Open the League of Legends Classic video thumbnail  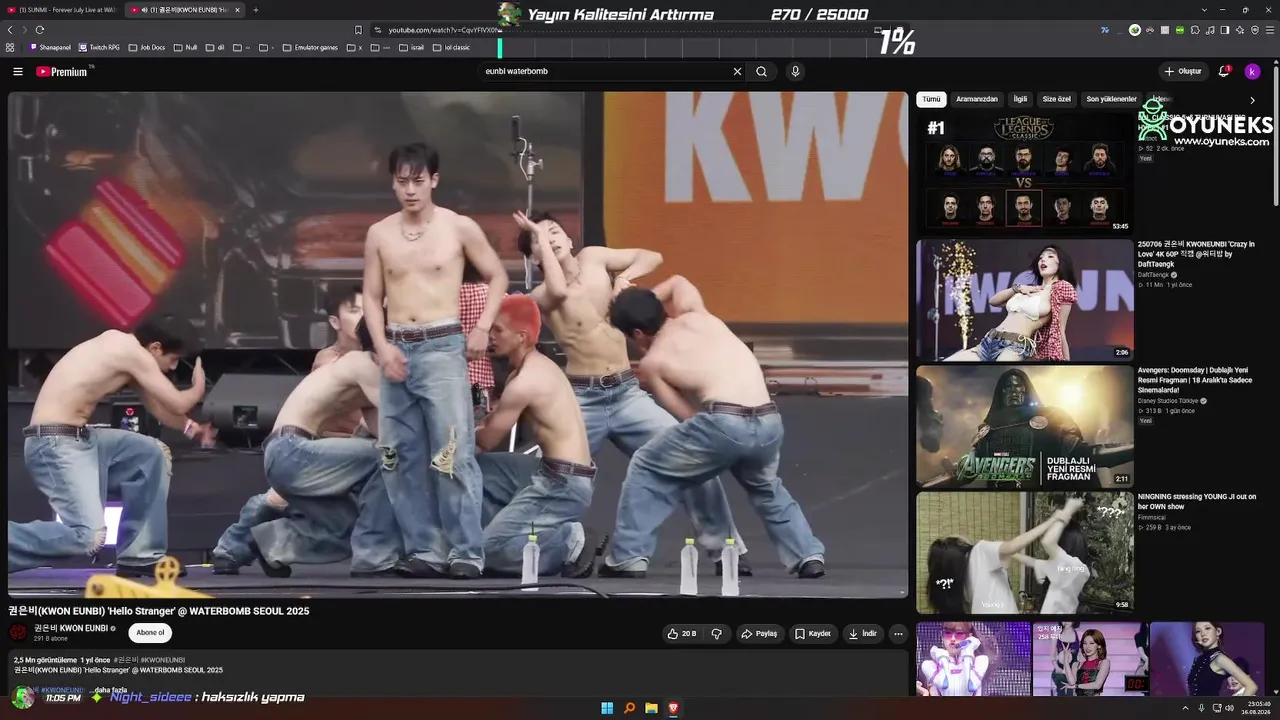pyautogui.click(x=1024, y=173)
